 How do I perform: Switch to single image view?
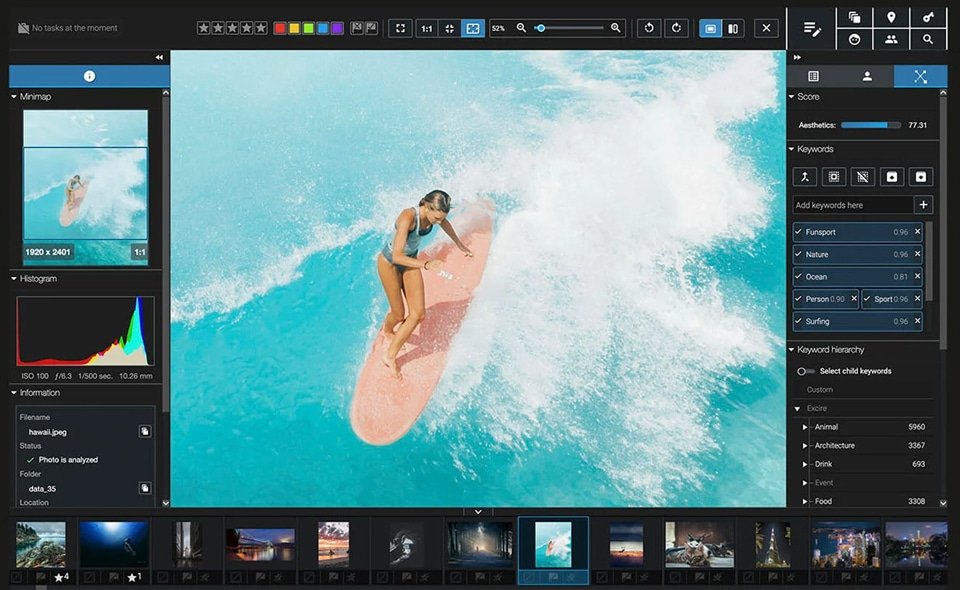click(710, 28)
